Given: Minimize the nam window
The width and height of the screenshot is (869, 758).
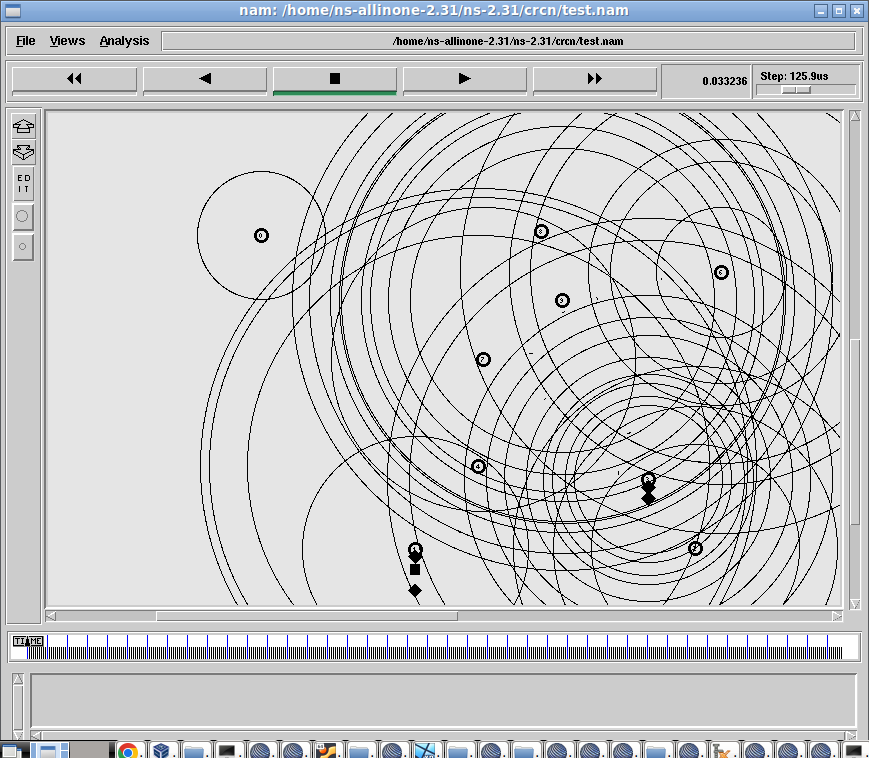Looking at the screenshot, I should pos(821,11).
